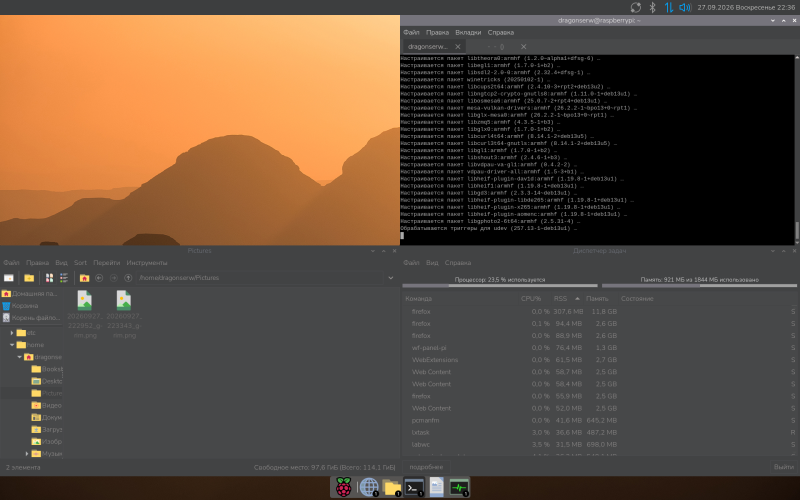Select image file 20260927_223343_grim.png
The image size is (800, 500).
pos(124,314)
